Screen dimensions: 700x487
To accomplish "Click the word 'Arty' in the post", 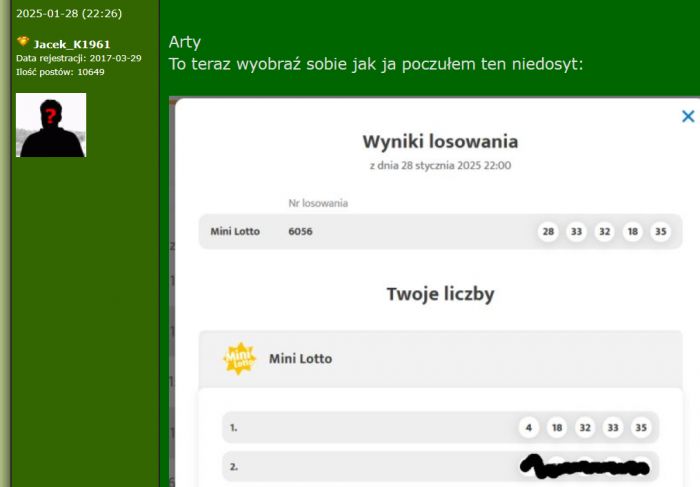I will (x=184, y=42).
